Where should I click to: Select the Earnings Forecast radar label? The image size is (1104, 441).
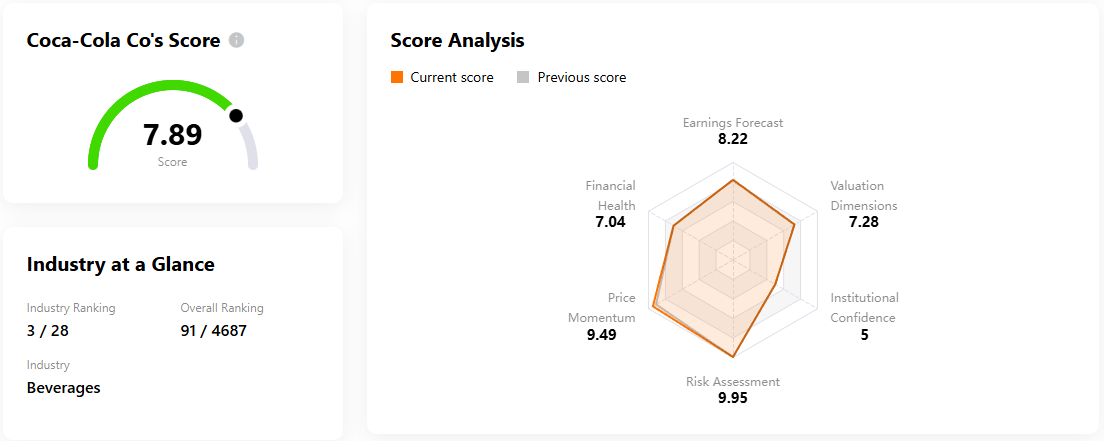click(733, 123)
